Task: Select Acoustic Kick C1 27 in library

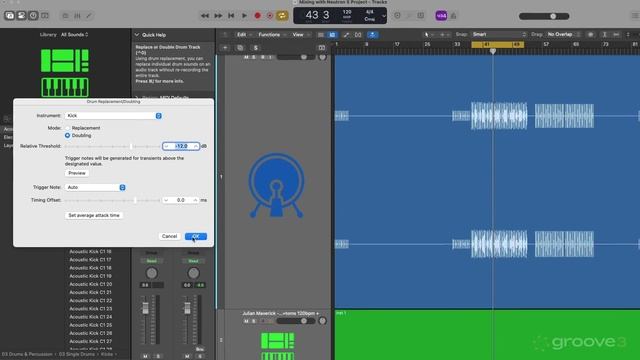Action: [x=91, y=341]
